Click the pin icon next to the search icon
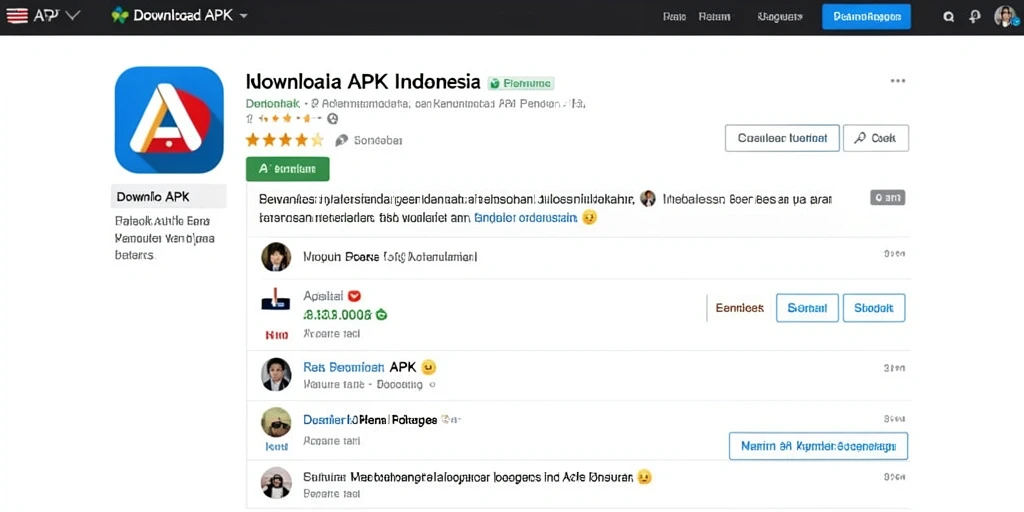This screenshot has width=1024, height=512. point(974,18)
